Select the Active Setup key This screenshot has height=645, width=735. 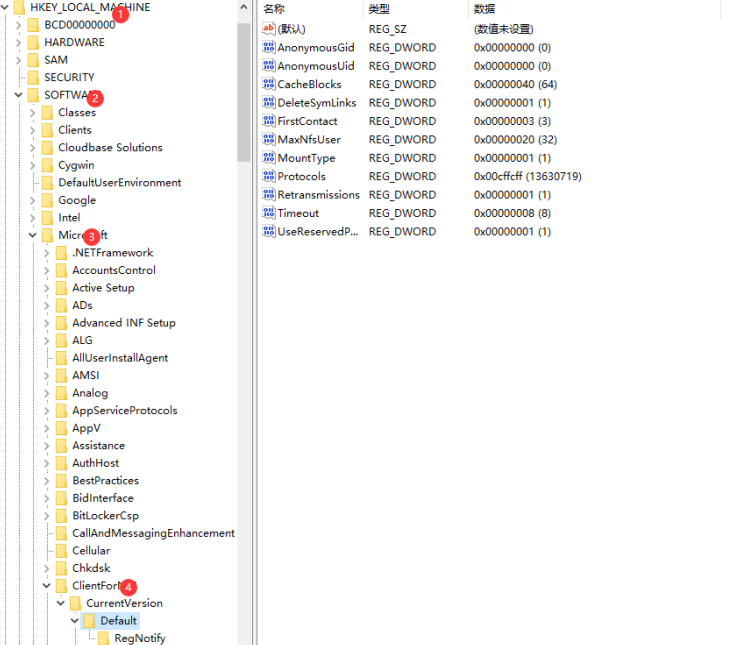[x=103, y=288]
